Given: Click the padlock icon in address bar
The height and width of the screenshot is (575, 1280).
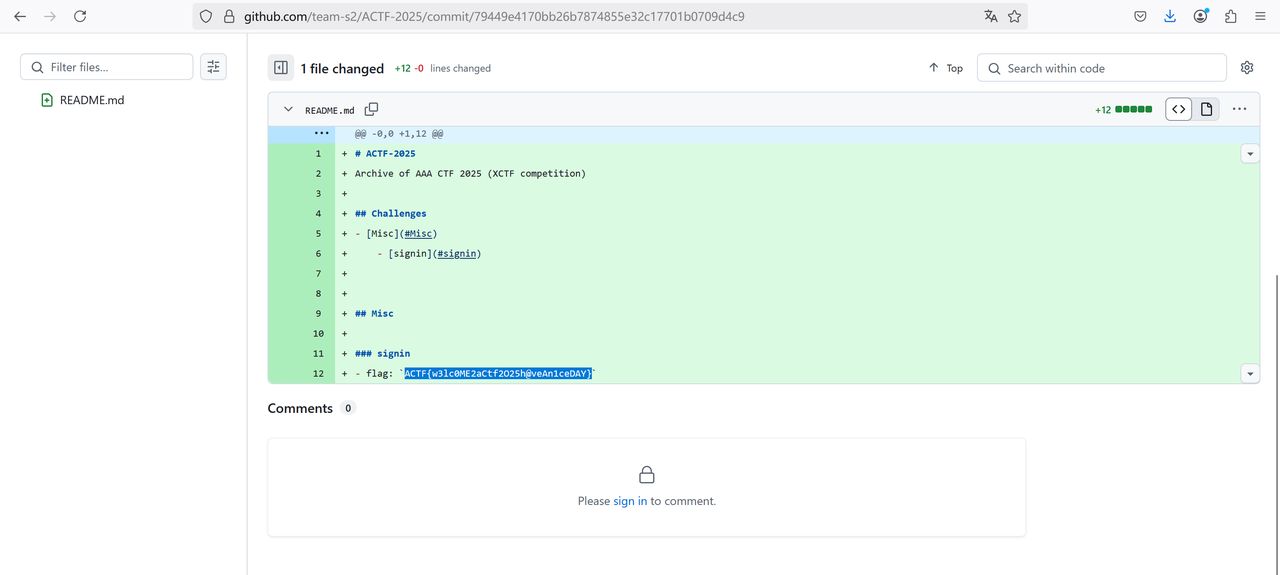Looking at the screenshot, I should tap(229, 16).
